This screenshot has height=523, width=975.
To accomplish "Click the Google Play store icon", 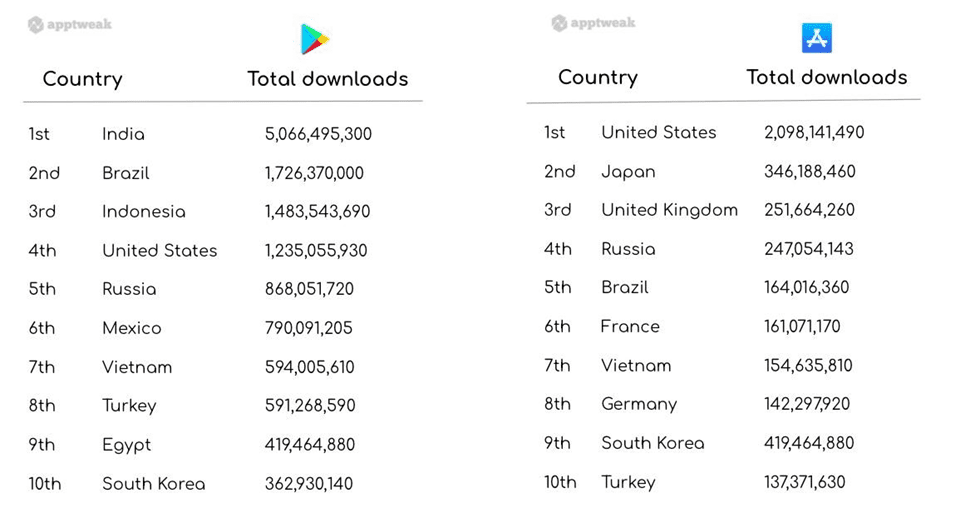I will tap(315, 39).
